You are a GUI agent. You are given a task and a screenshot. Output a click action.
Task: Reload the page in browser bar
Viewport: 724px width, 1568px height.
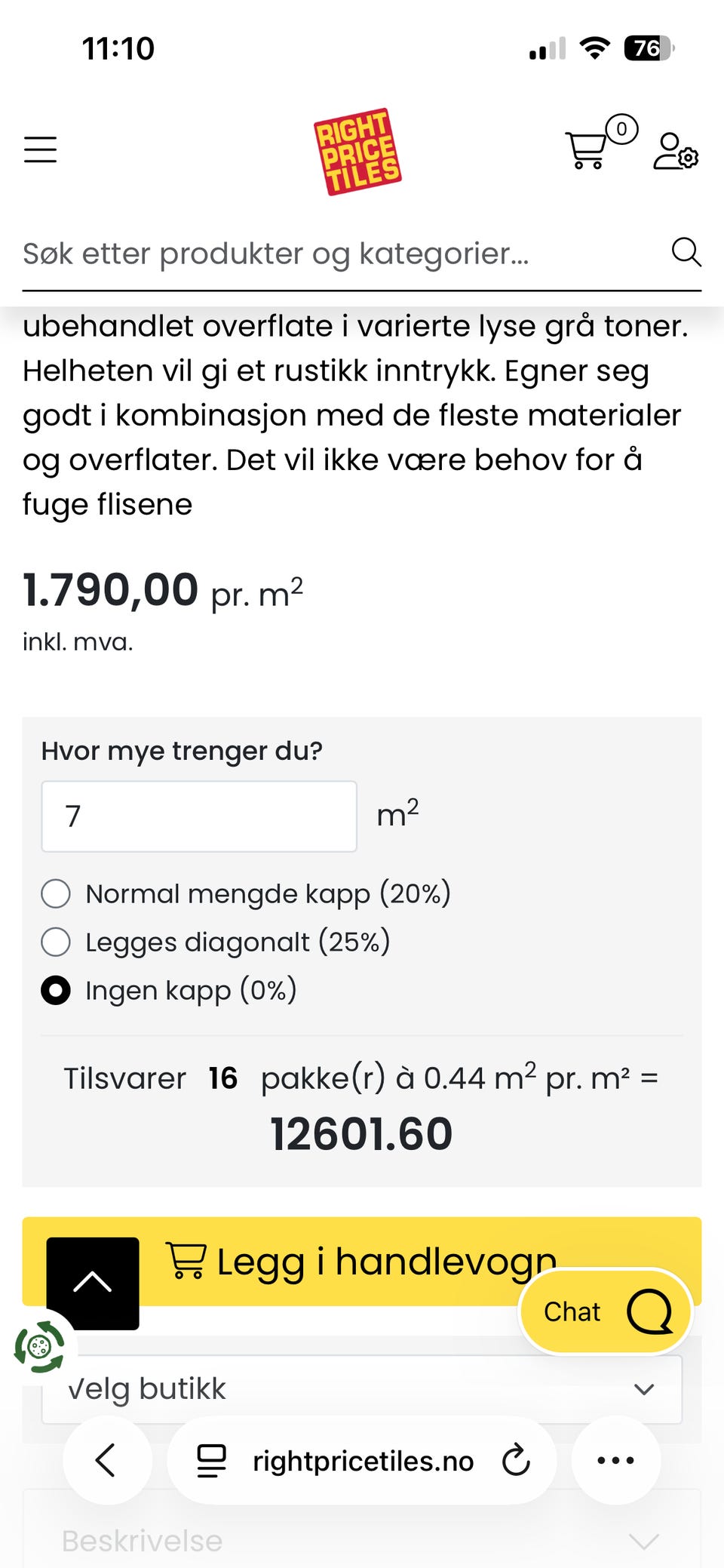[x=516, y=1460]
